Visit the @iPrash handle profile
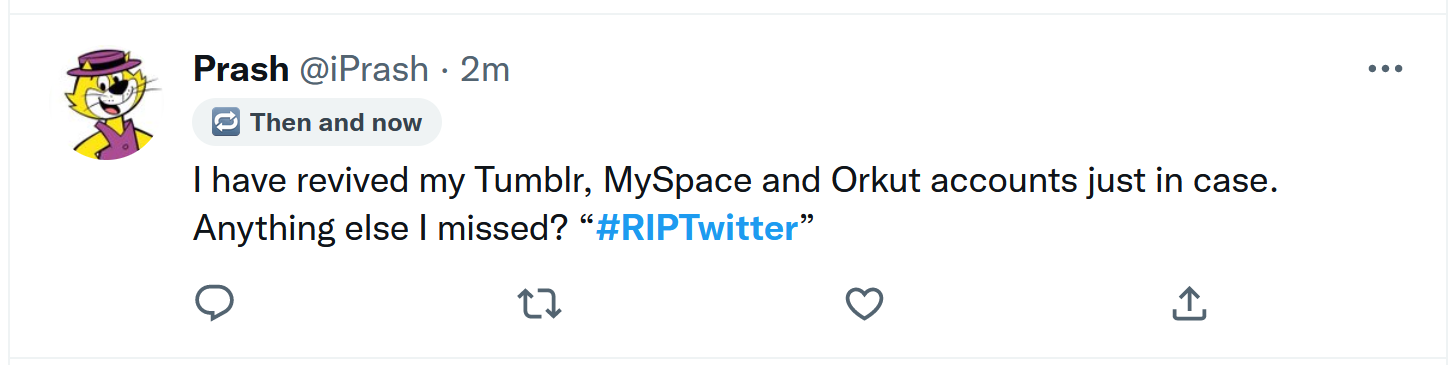The height and width of the screenshot is (365, 1455). click(x=360, y=69)
